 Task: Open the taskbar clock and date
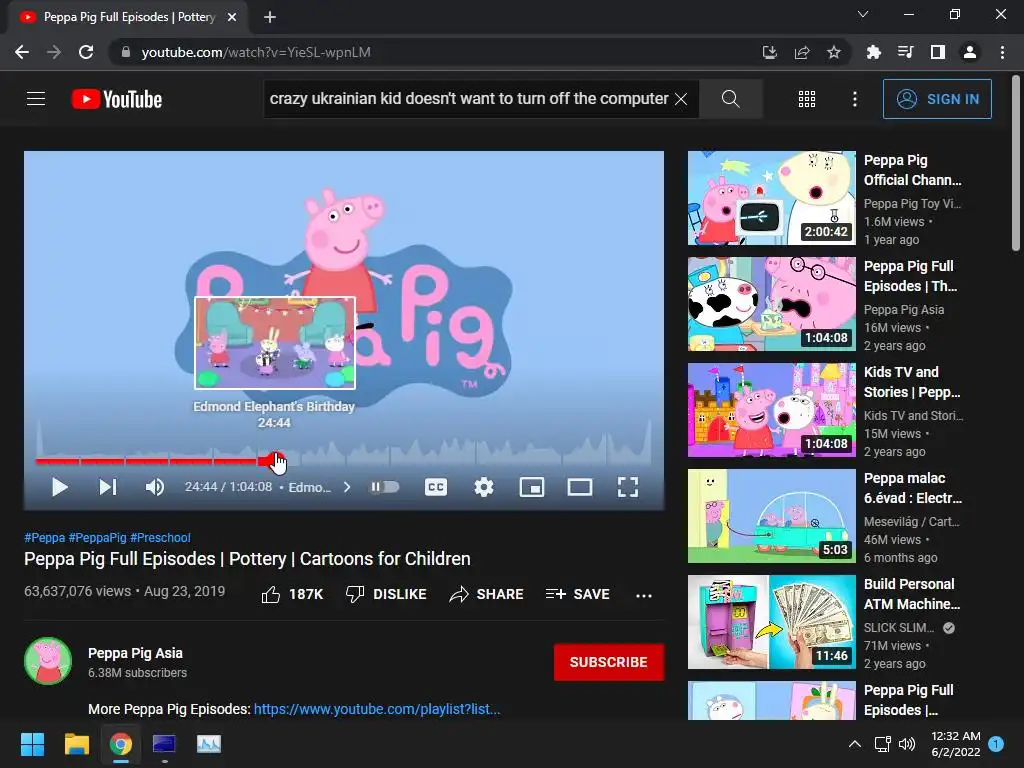coord(955,744)
